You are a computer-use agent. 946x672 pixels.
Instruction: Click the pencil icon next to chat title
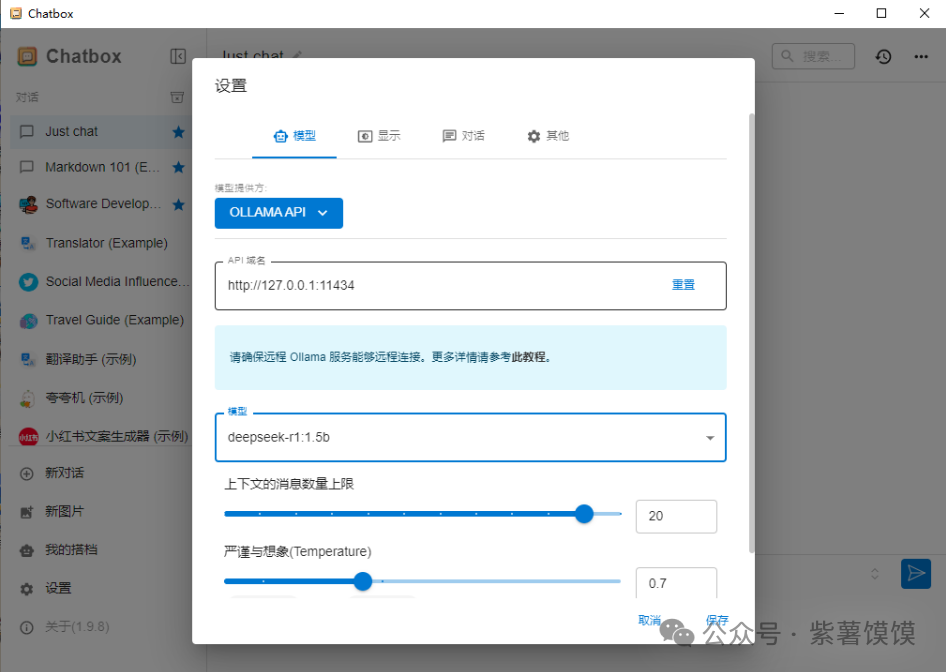point(296,55)
